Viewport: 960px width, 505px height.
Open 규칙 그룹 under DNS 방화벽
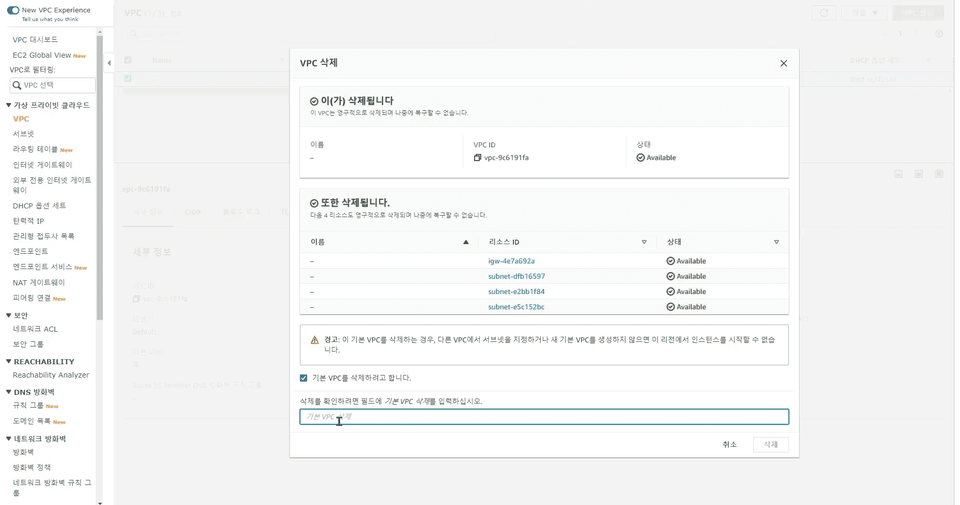tap(28, 406)
